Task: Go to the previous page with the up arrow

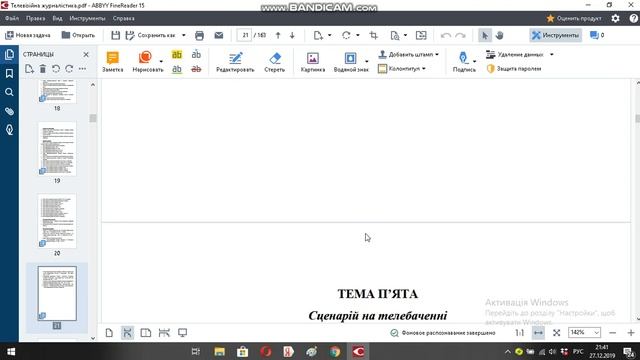Action: tap(278, 35)
